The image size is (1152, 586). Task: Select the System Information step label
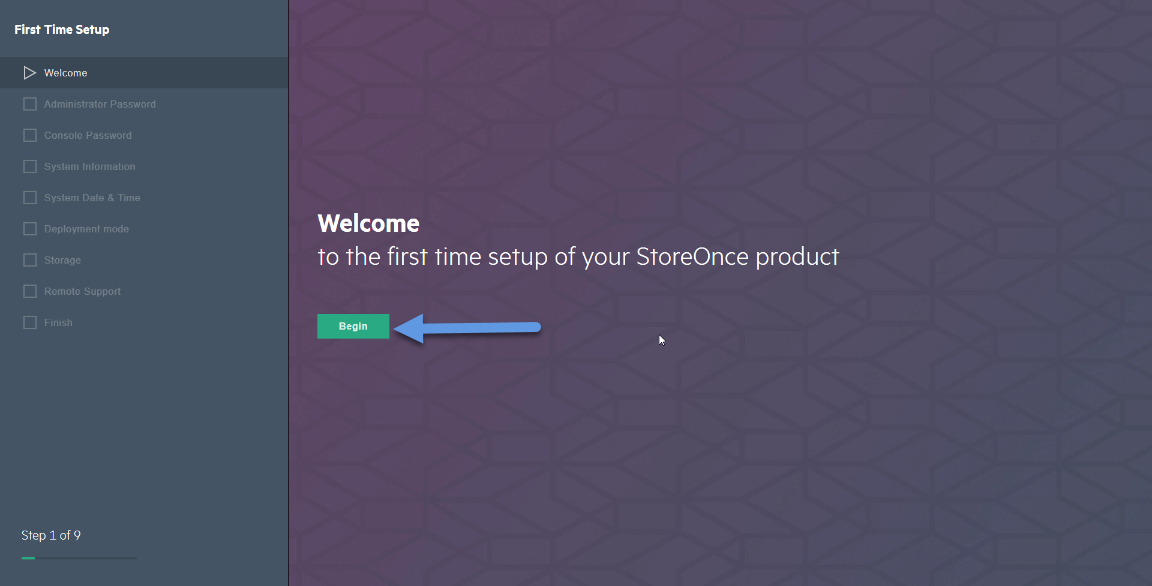click(x=90, y=167)
